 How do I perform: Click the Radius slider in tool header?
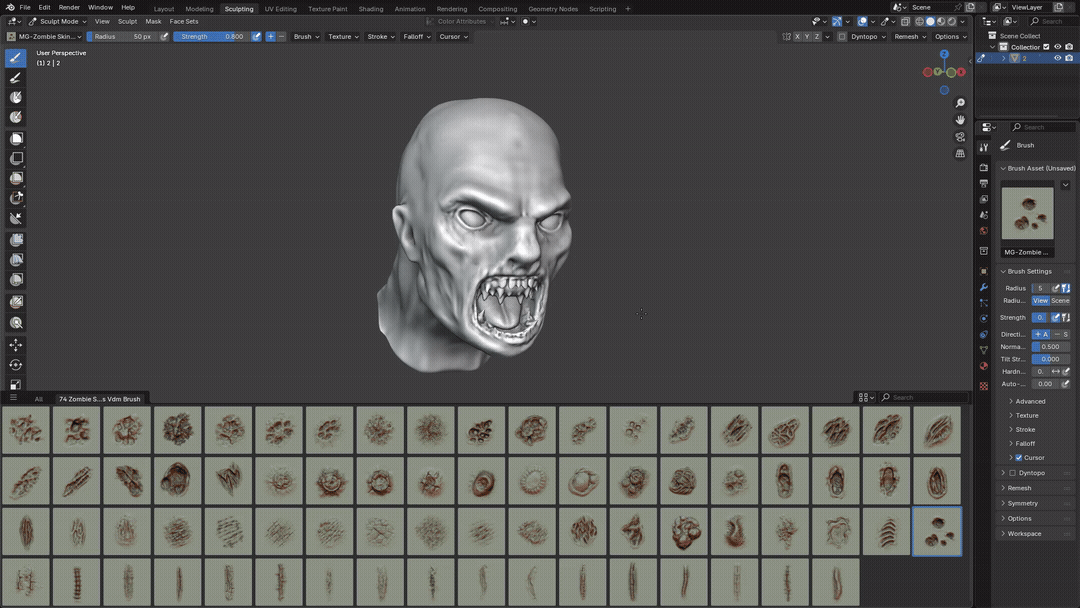tap(123, 36)
